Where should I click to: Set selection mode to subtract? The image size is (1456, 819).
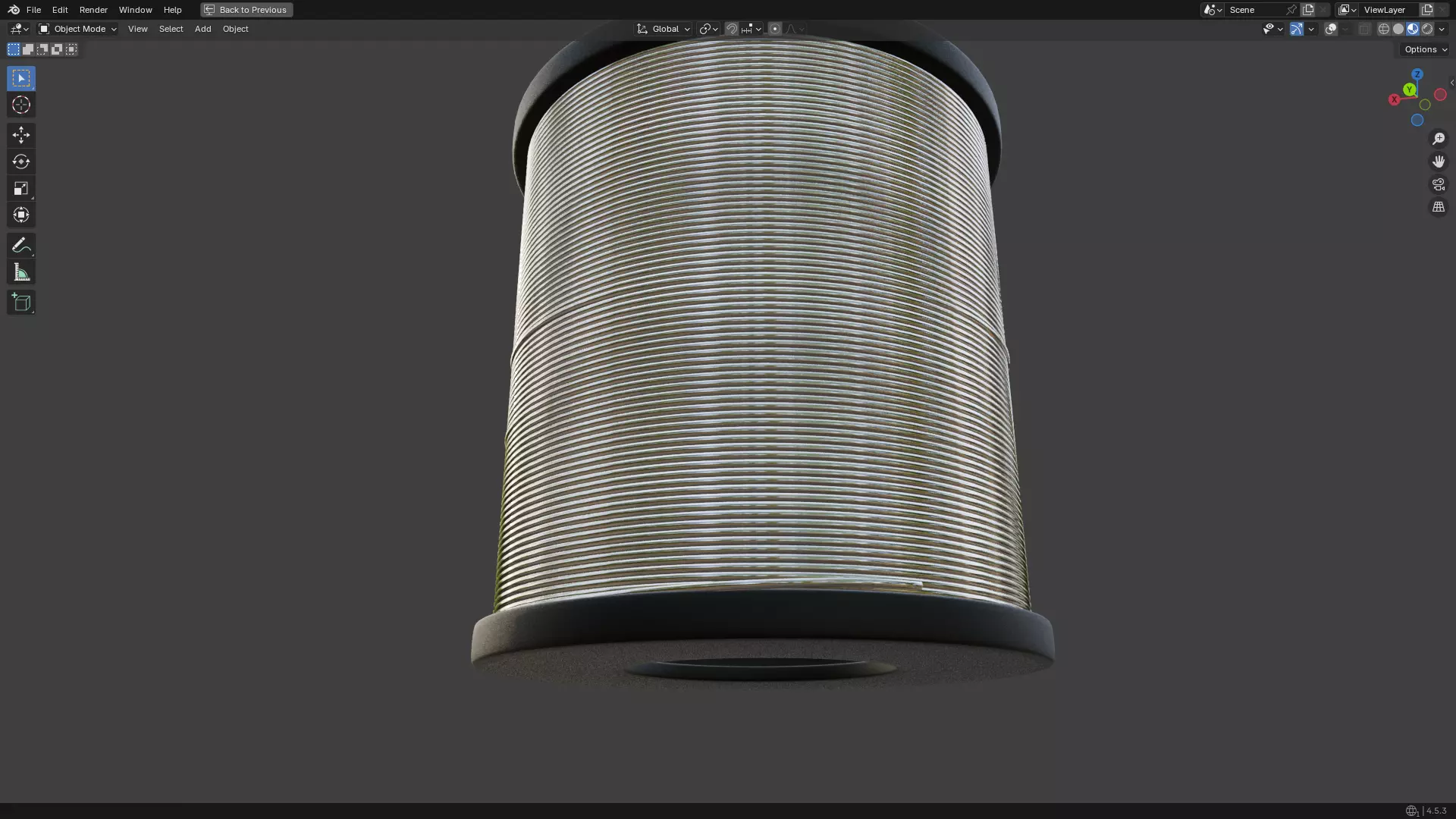pos(42,49)
